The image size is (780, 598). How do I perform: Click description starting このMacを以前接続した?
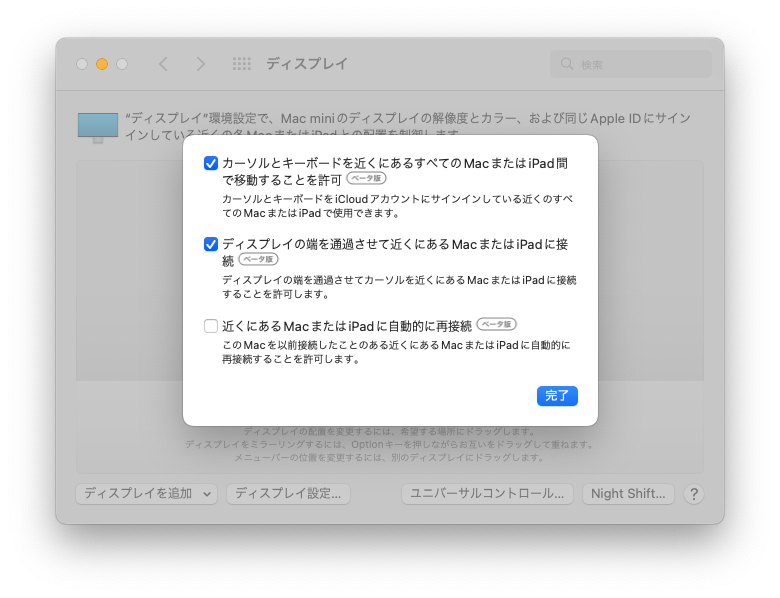396,352
